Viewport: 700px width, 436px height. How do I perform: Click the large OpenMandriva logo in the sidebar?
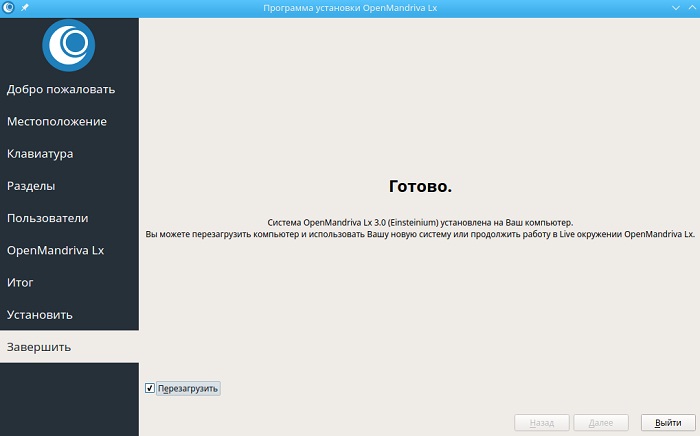(69, 45)
